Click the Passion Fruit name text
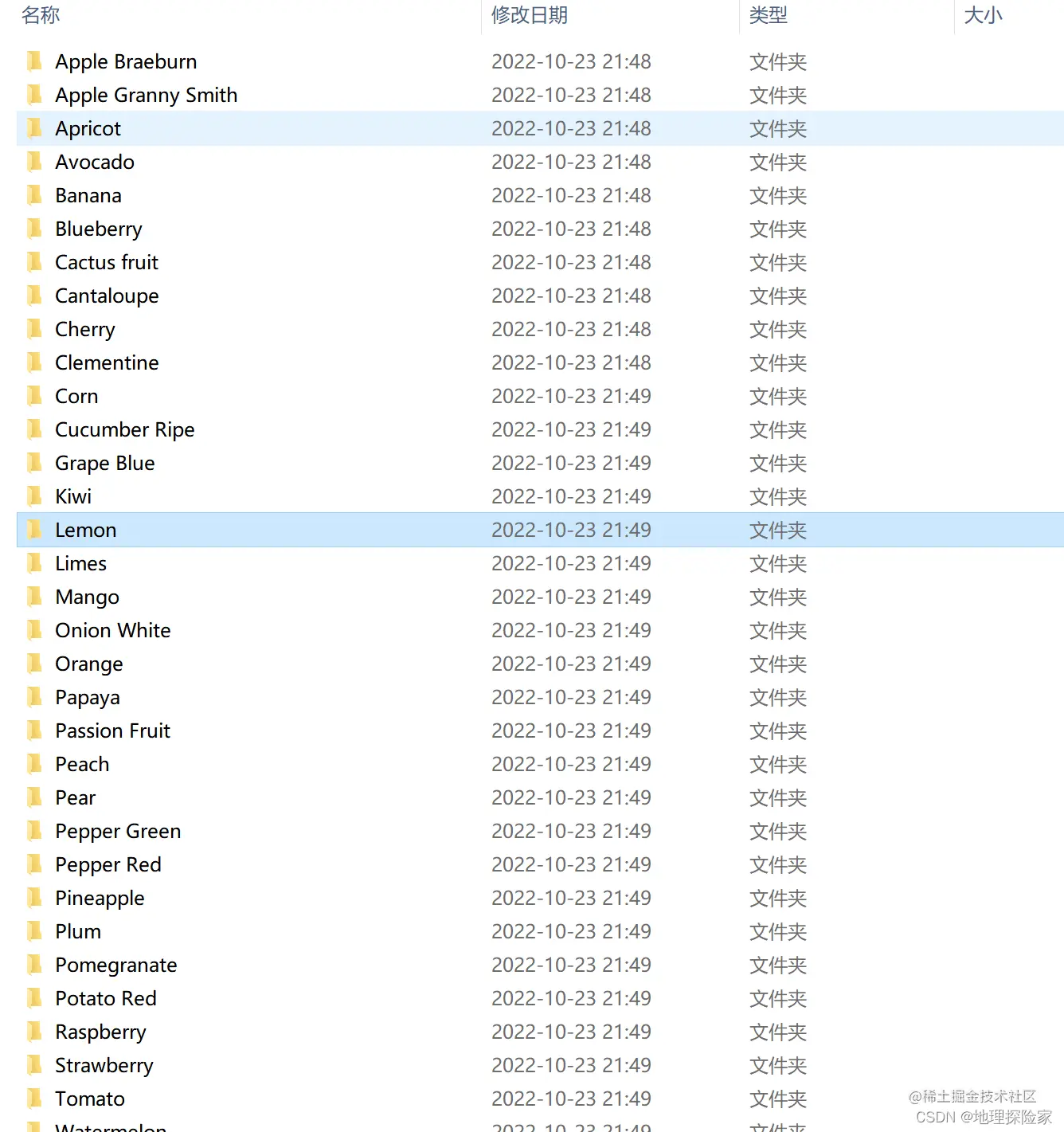Screen dimensions: 1064x1132 tap(113, 731)
